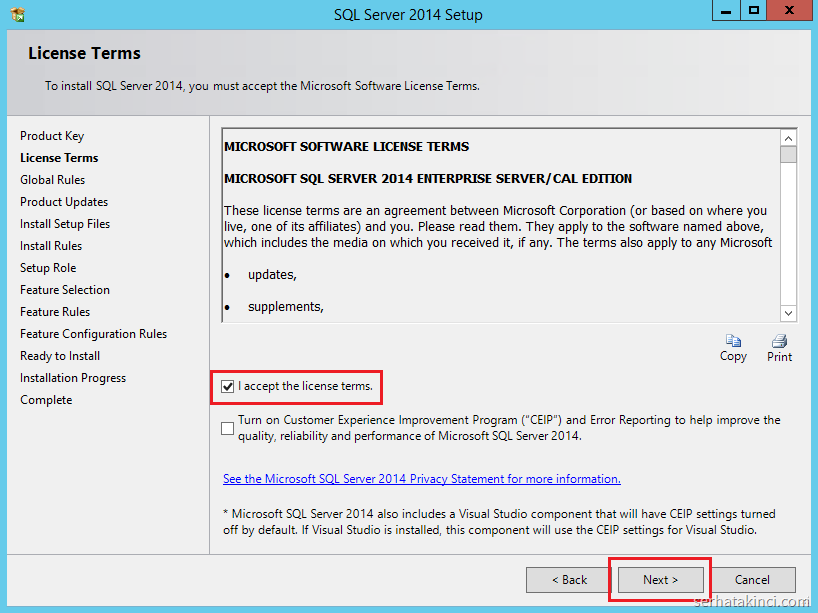This screenshot has width=818, height=613.
Task: Click the Print icon below license text
Action: pyautogui.click(x=779, y=342)
